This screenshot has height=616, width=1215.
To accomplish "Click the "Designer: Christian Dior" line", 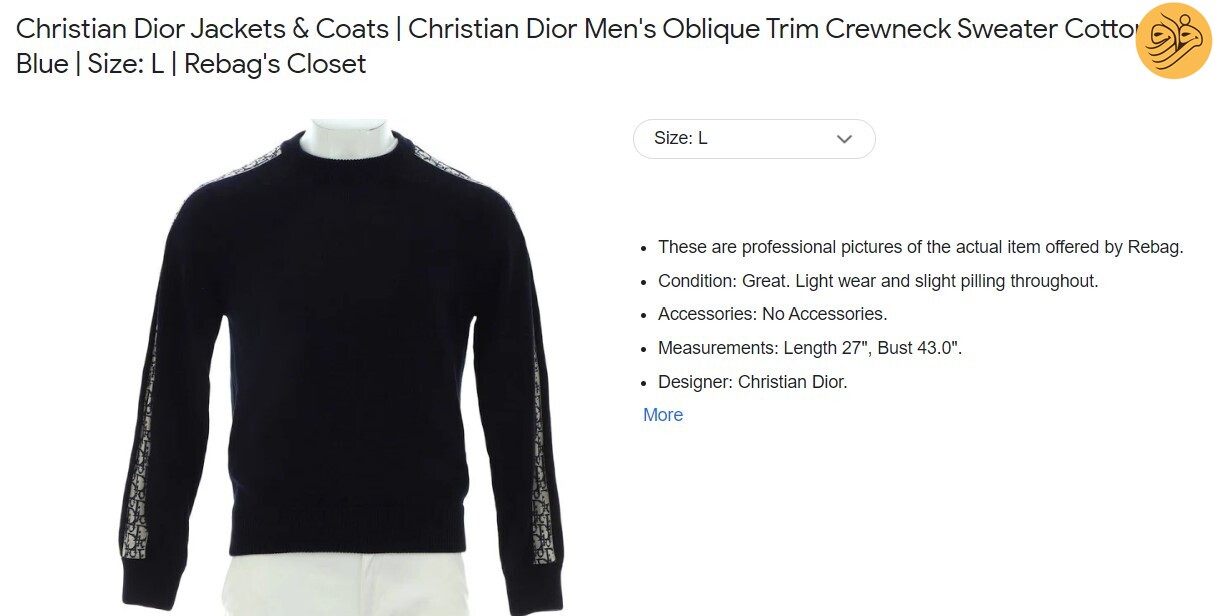I will 753,382.
